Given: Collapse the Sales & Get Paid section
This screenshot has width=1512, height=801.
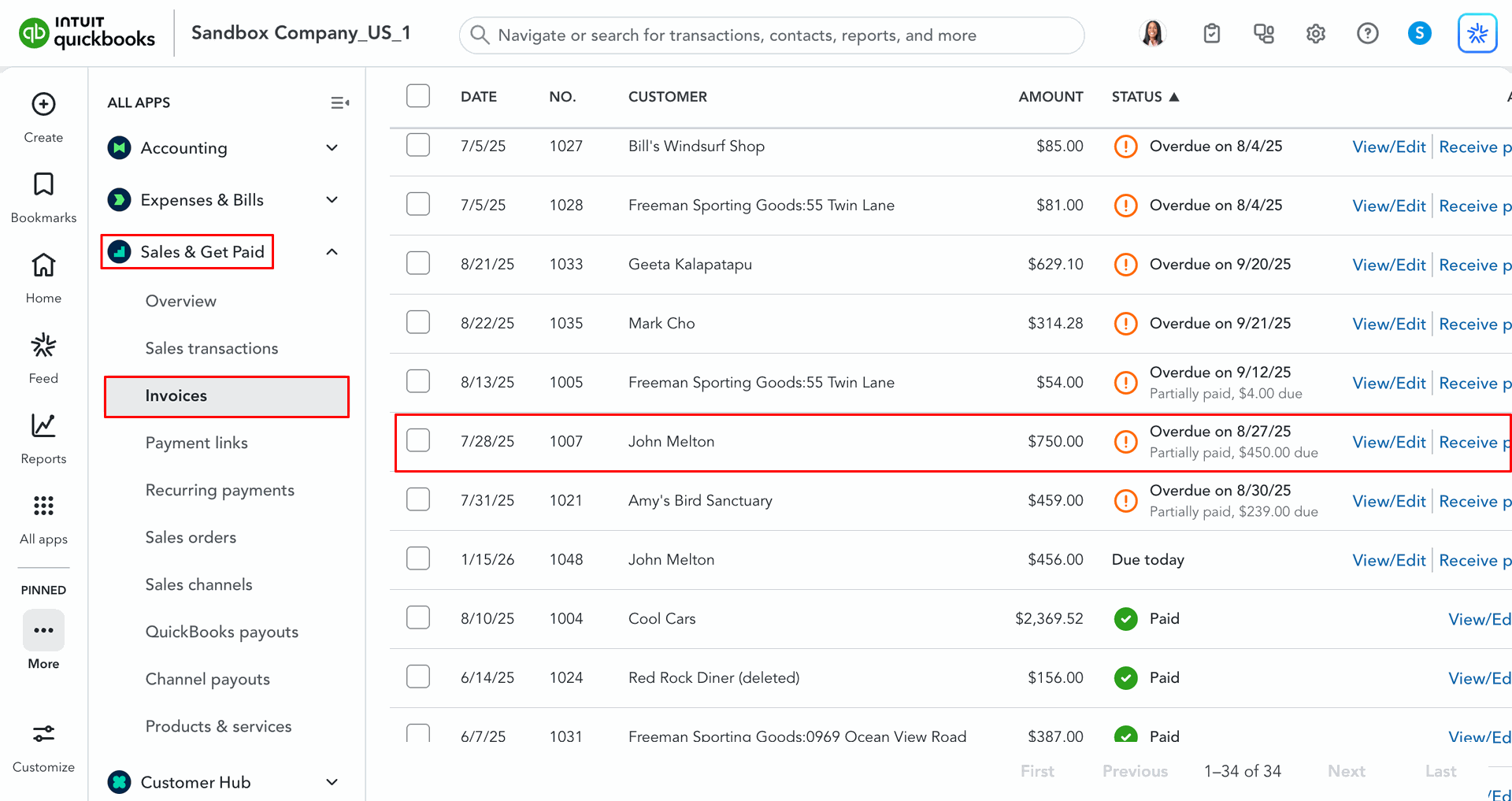Looking at the screenshot, I should pyautogui.click(x=332, y=252).
